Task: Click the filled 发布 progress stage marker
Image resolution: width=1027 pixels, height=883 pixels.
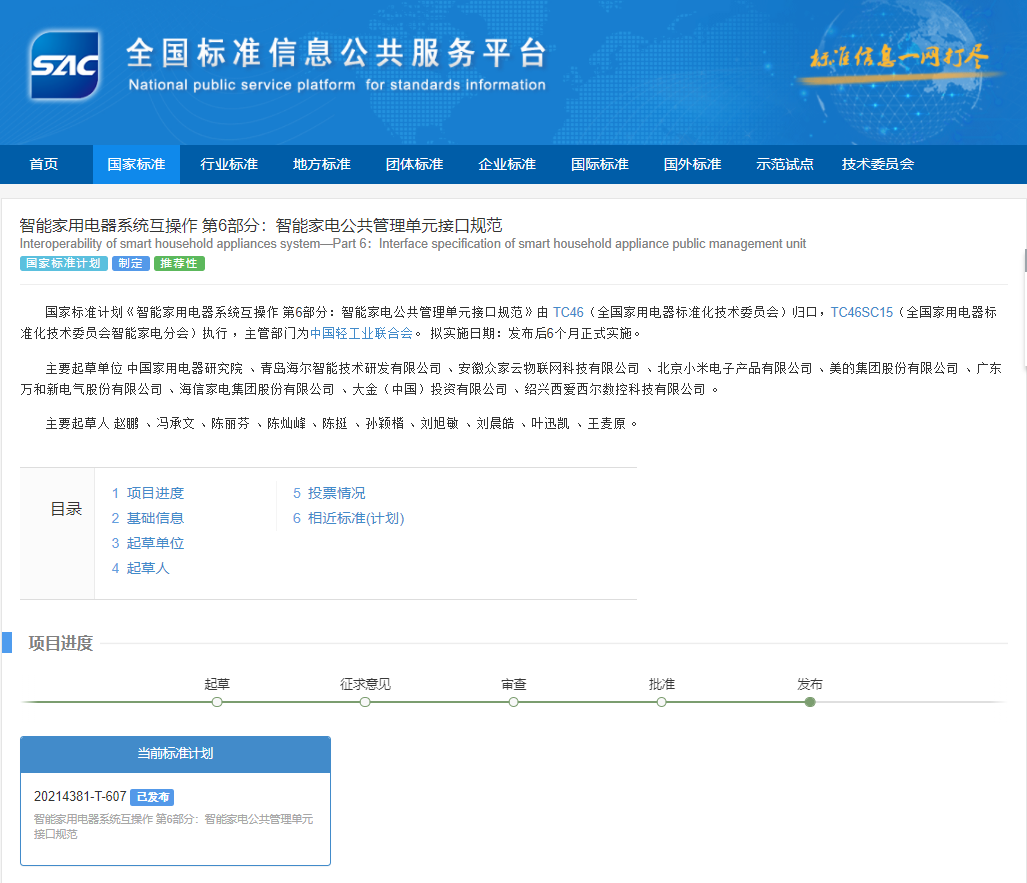Action: pyautogui.click(x=810, y=702)
